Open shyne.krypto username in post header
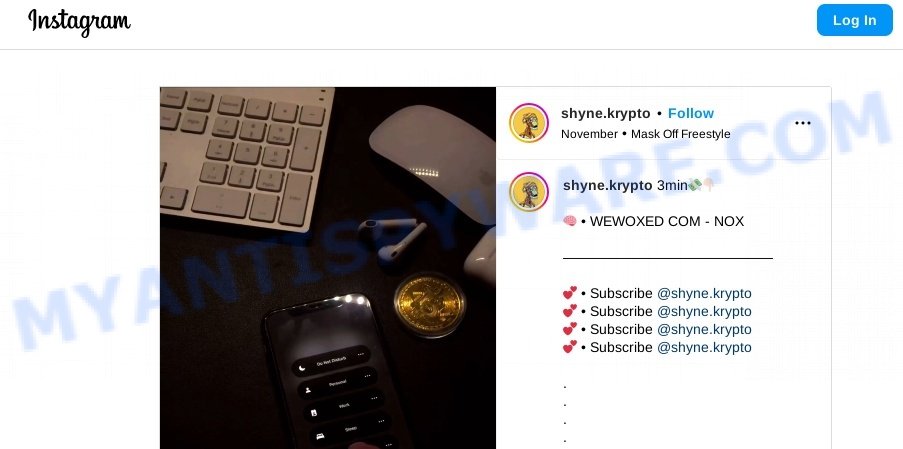 point(605,113)
